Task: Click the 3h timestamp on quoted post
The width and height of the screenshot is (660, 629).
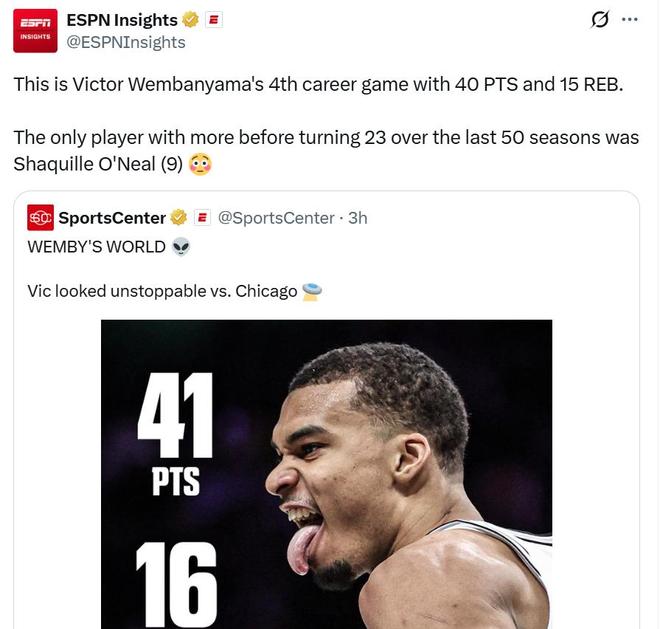Action: [357, 217]
